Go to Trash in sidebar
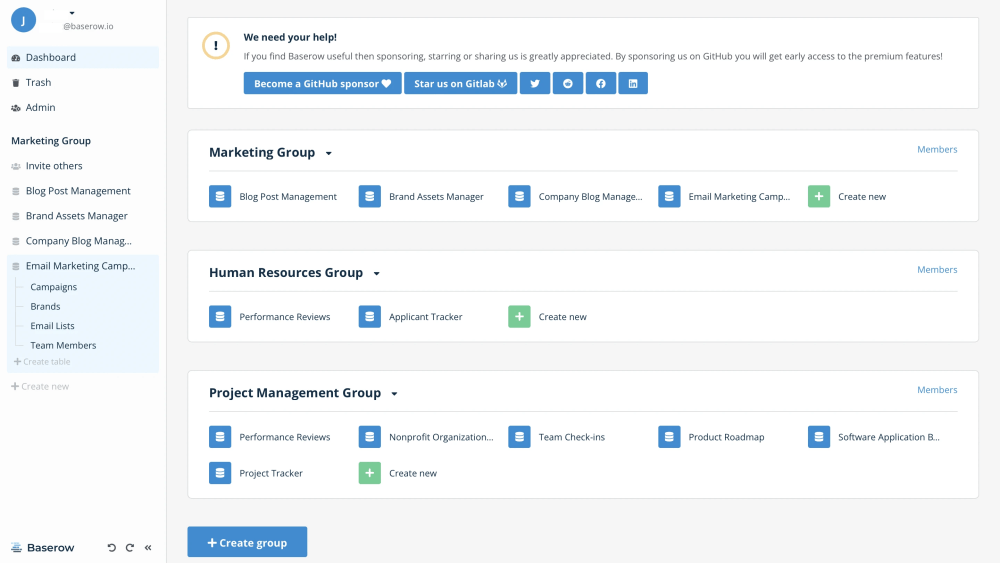This screenshot has height=563, width=1000. [x=38, y=83]
